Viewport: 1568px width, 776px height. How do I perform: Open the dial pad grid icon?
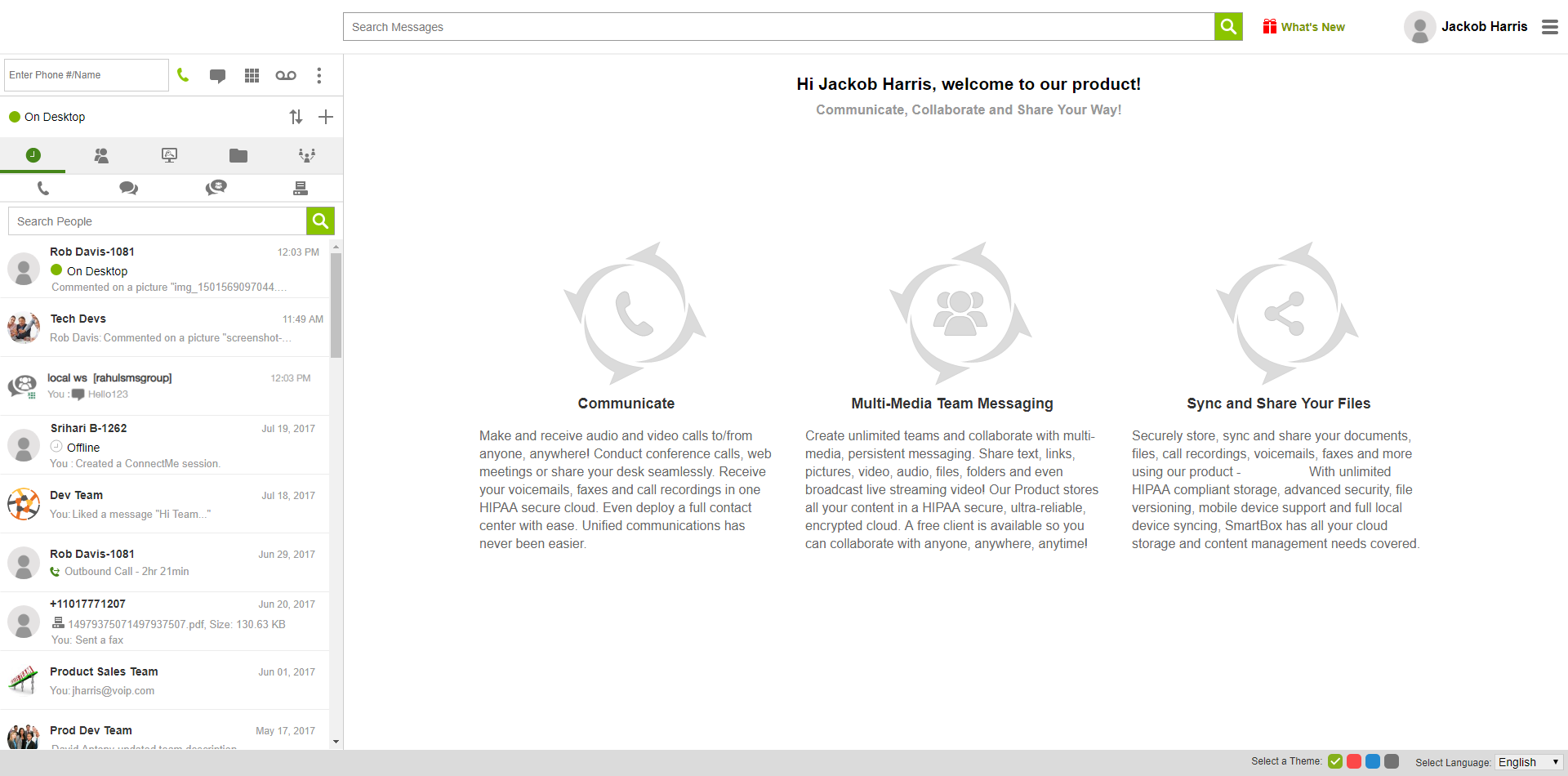pyautogui.click(x=252, y=75)
